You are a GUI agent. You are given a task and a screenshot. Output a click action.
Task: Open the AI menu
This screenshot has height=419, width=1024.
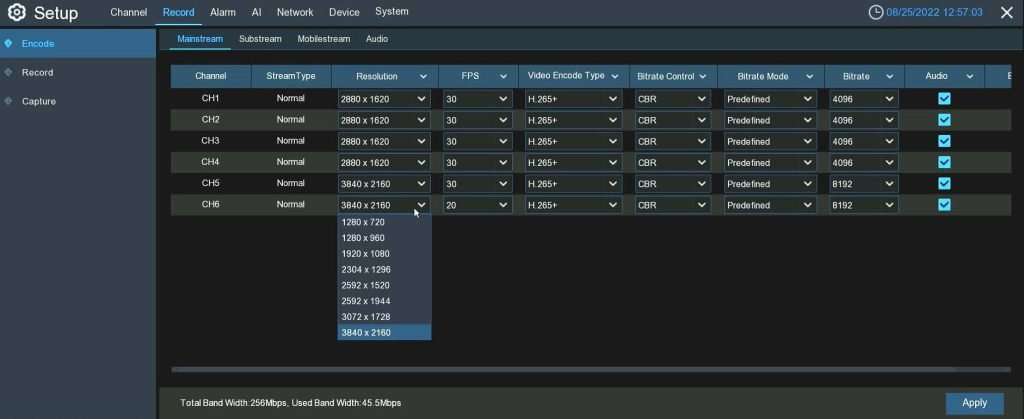pyautogui.click(x=257, y=12)
